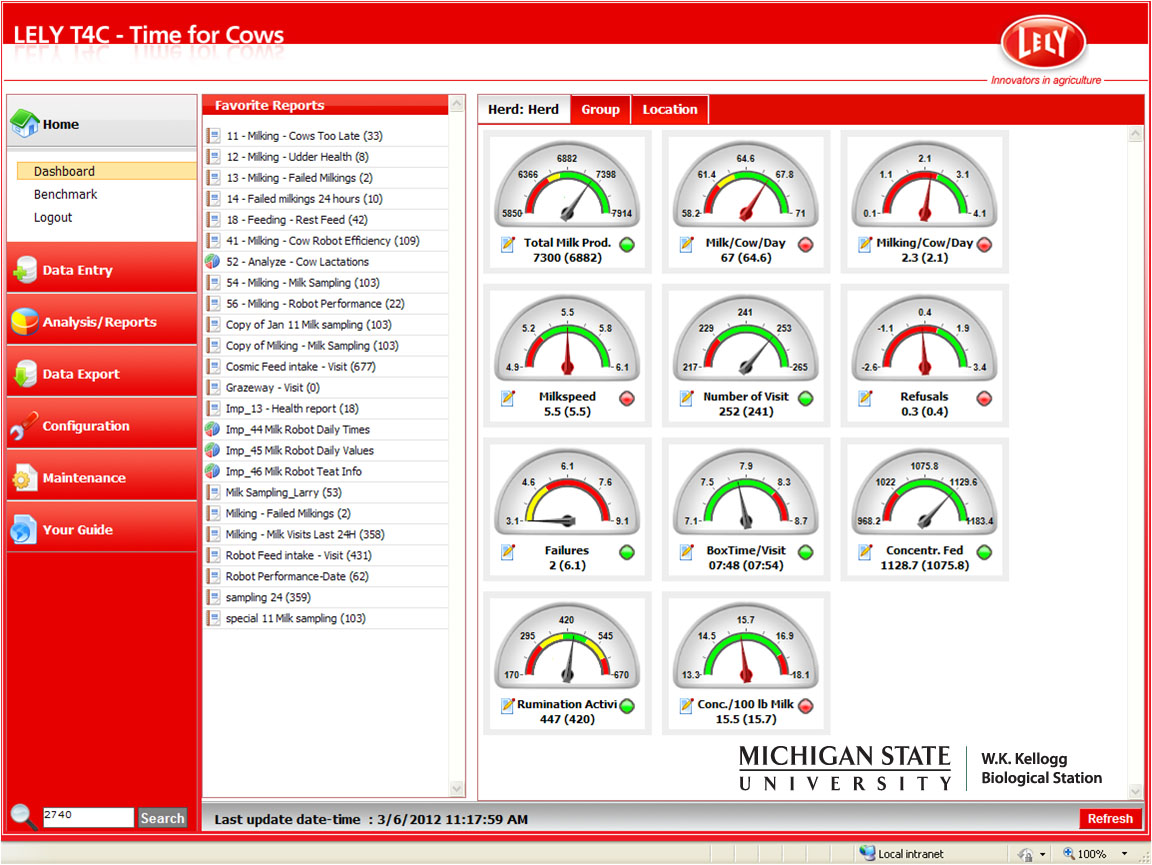
Task: Click the Refresh button
Action: pos(1109,819)
